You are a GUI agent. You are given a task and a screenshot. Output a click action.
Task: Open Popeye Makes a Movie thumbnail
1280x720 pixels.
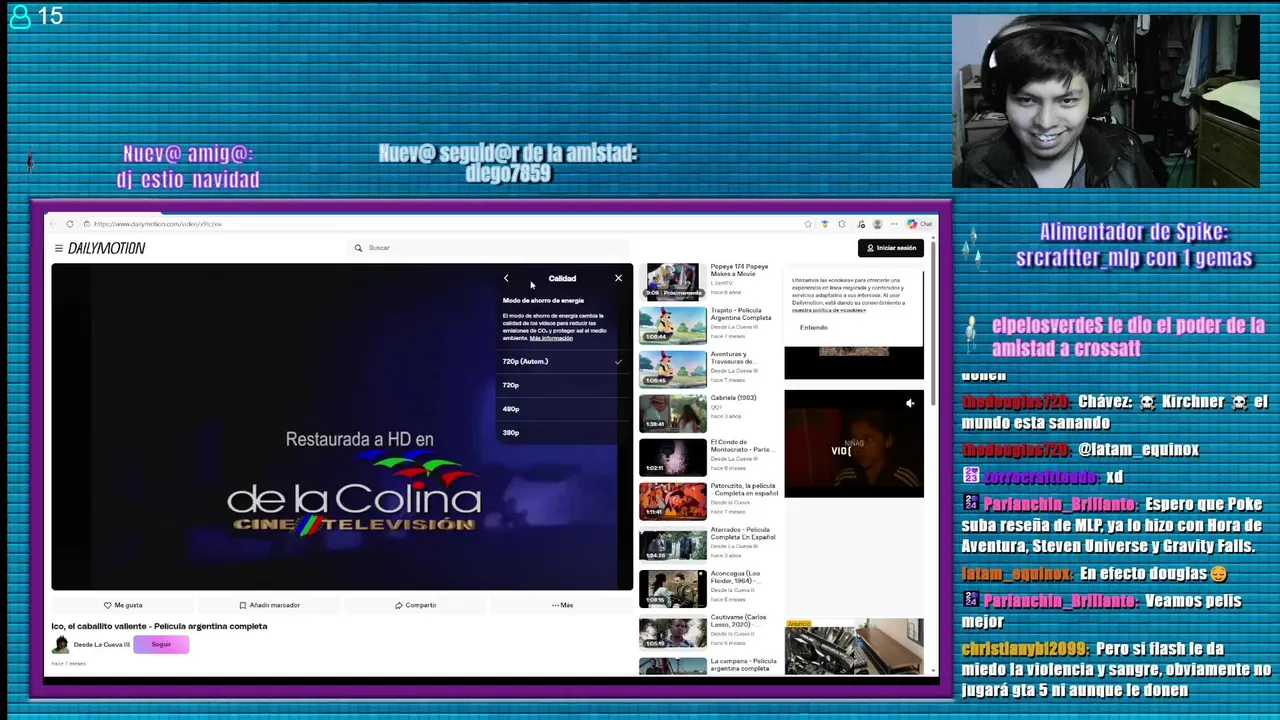(673, 282)
